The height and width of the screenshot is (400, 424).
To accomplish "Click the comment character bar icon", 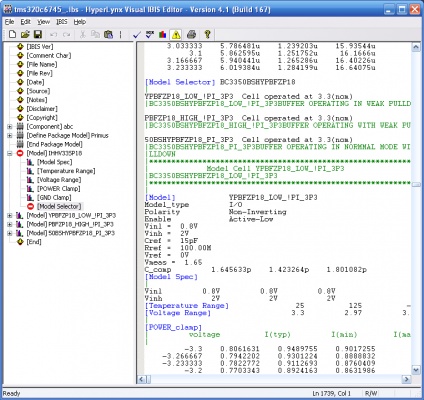I will [x=120, y=34].
